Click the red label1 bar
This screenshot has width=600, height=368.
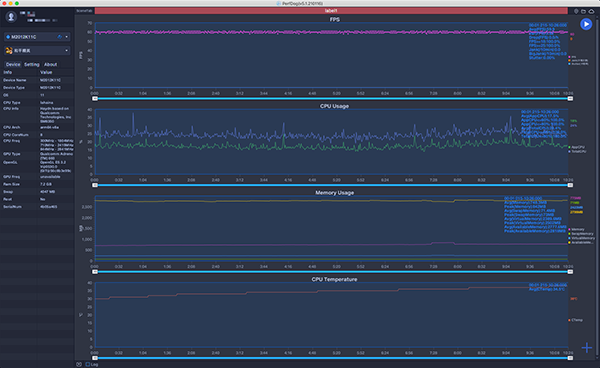pyautogui.click(x=331, y=11)
